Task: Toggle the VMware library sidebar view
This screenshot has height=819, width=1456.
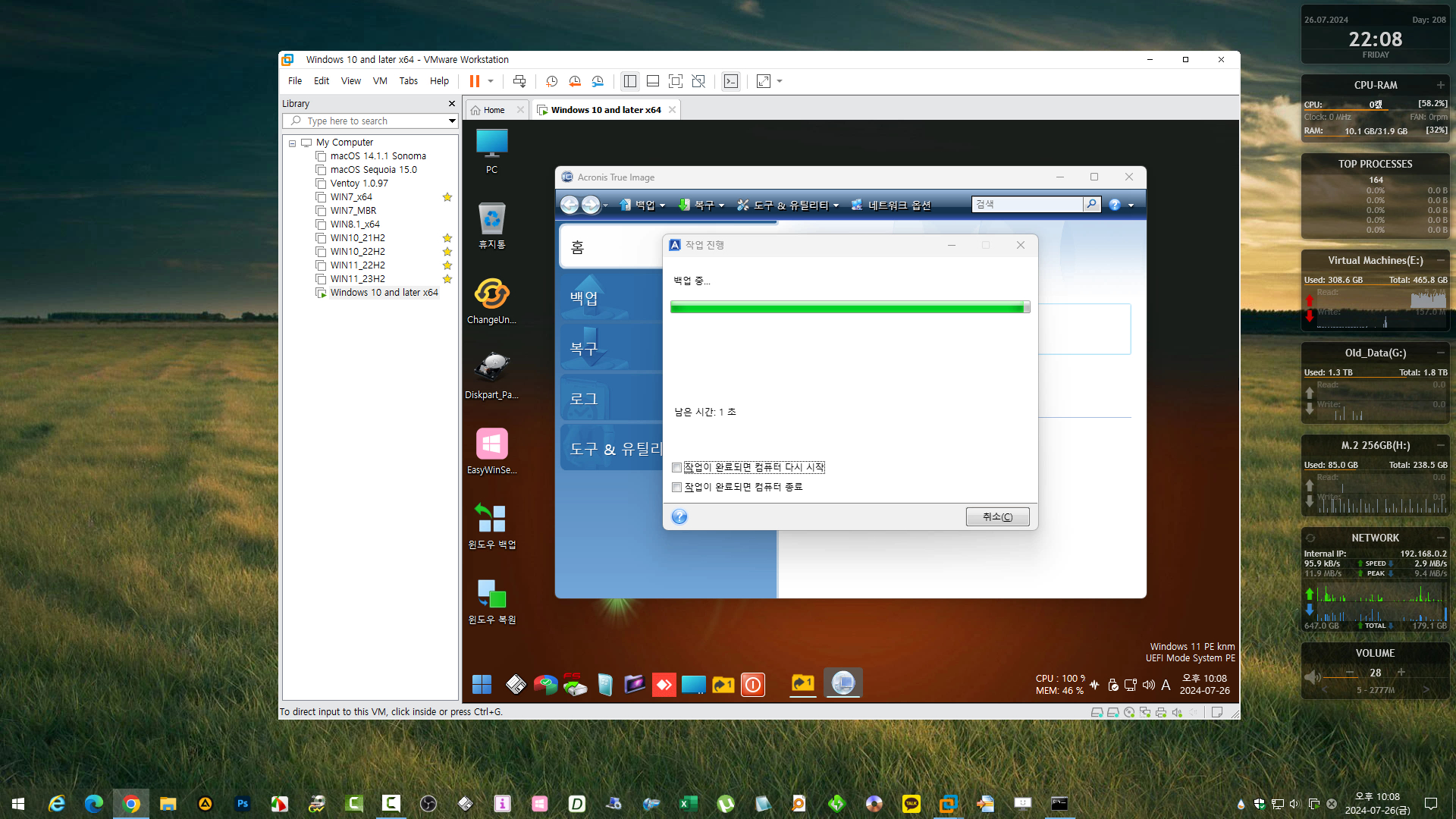Action: (629, 81)
